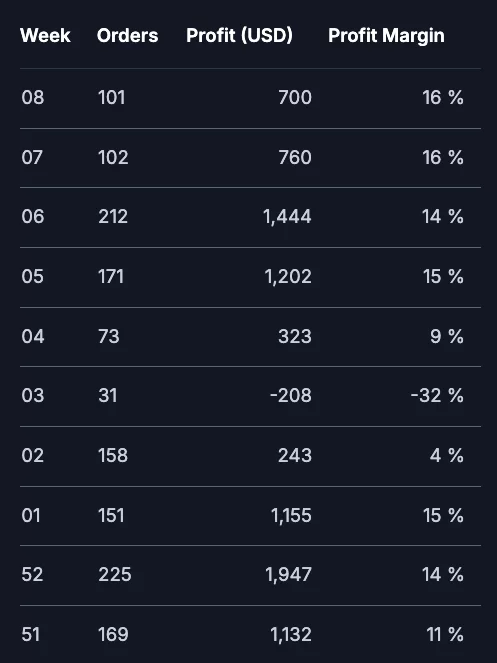Click the Profit (USD) column header
This screenshot has width=497, height=663.
click(x=239, y=36)
